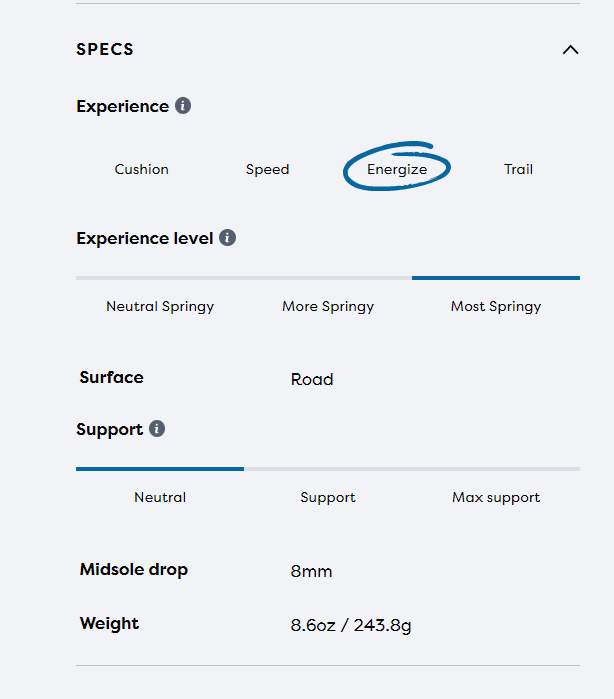Click blue segment of Experience level bar
The image size is (614, 699).
[496, 278]
